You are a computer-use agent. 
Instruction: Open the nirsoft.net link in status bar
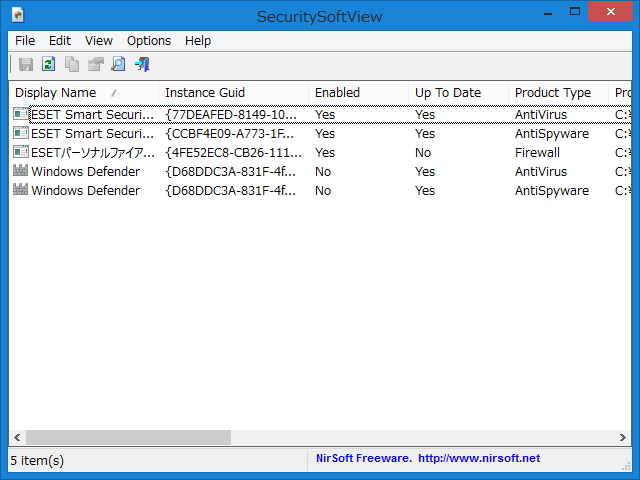point(479,458)
